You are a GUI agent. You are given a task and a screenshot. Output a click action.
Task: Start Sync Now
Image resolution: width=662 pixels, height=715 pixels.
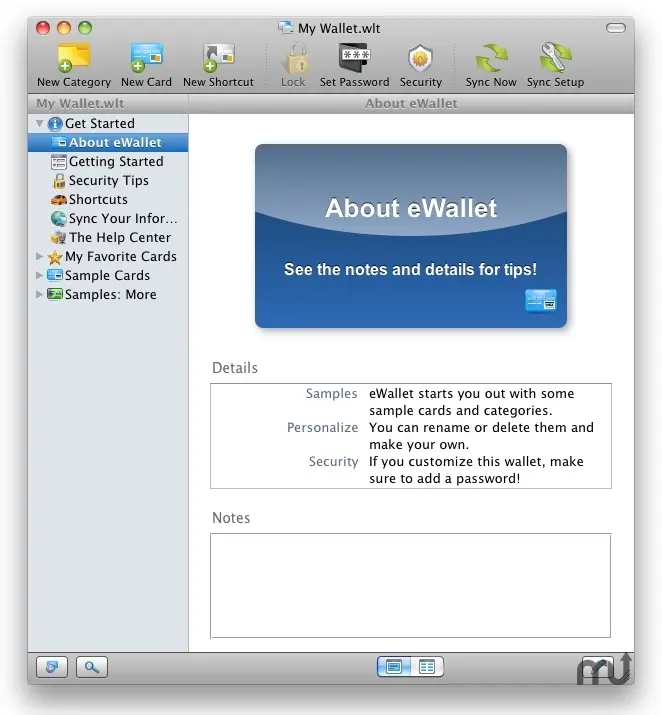[x=491, y=65]
